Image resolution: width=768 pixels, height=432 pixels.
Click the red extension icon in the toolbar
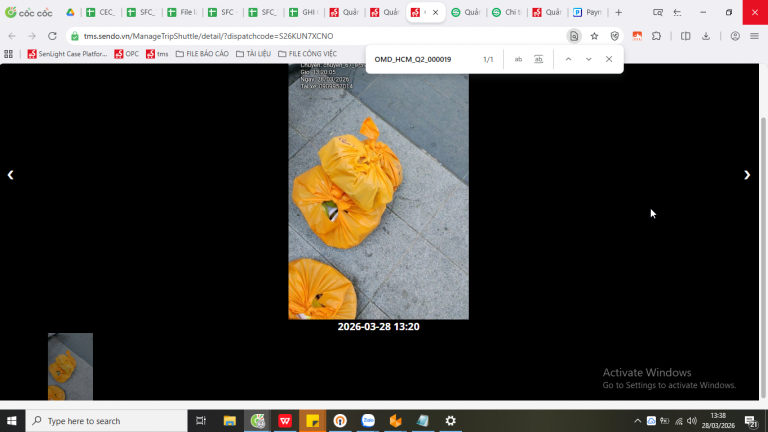(x=637, y=36)
